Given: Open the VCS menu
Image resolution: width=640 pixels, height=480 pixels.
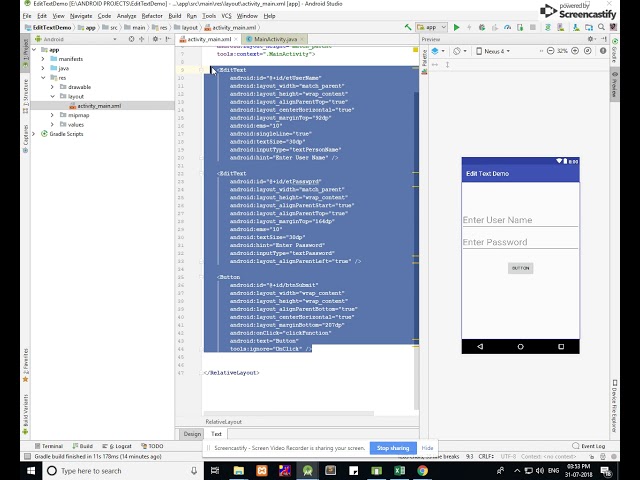Looking at the screenshot, I should point(226,16).
